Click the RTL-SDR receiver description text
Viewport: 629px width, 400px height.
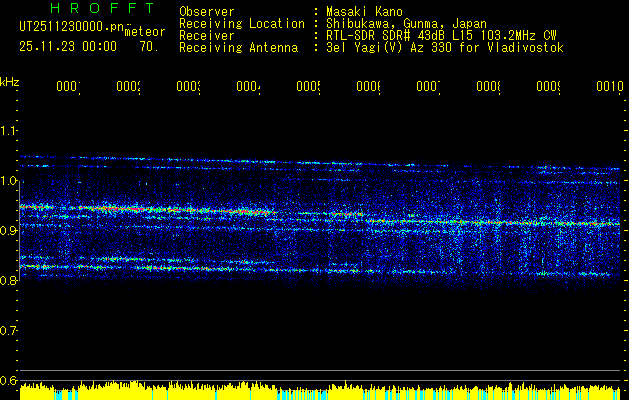[441, 36]
